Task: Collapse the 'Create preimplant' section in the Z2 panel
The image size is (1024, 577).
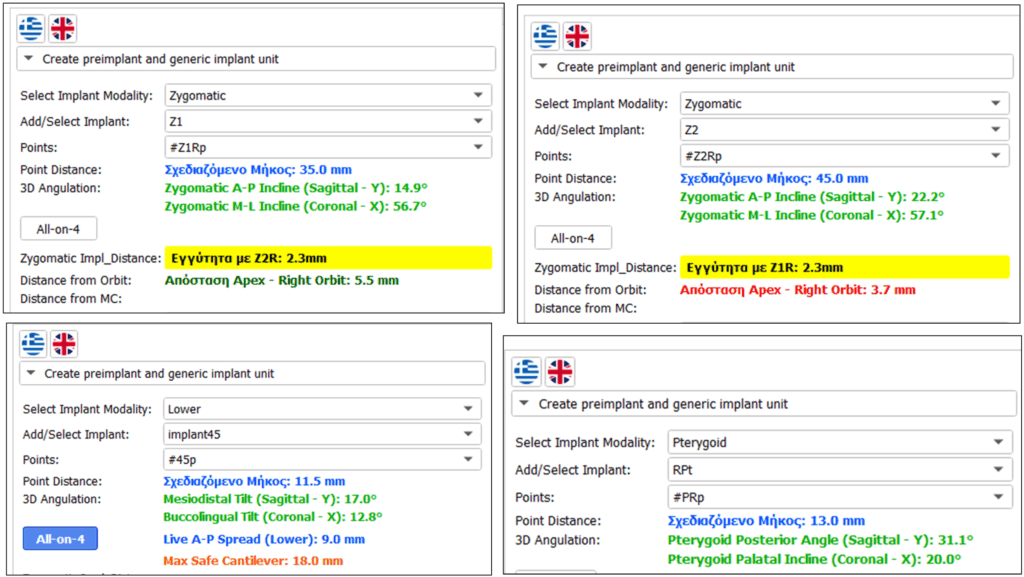Action: (x=773, y=67)
